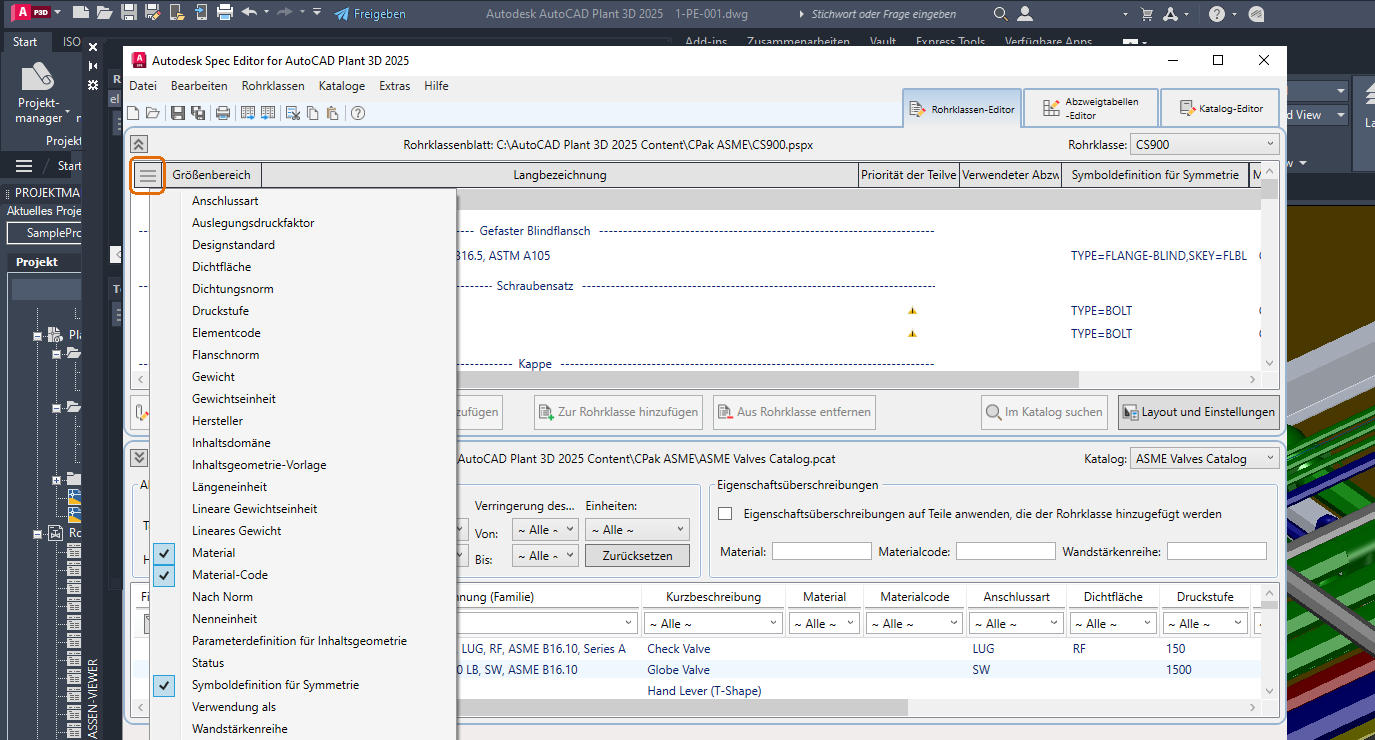Viewport: 1375px width, 740px height.
Task: Click the search magnifier in AutoCAD title bar
Action: point(1001,14)
